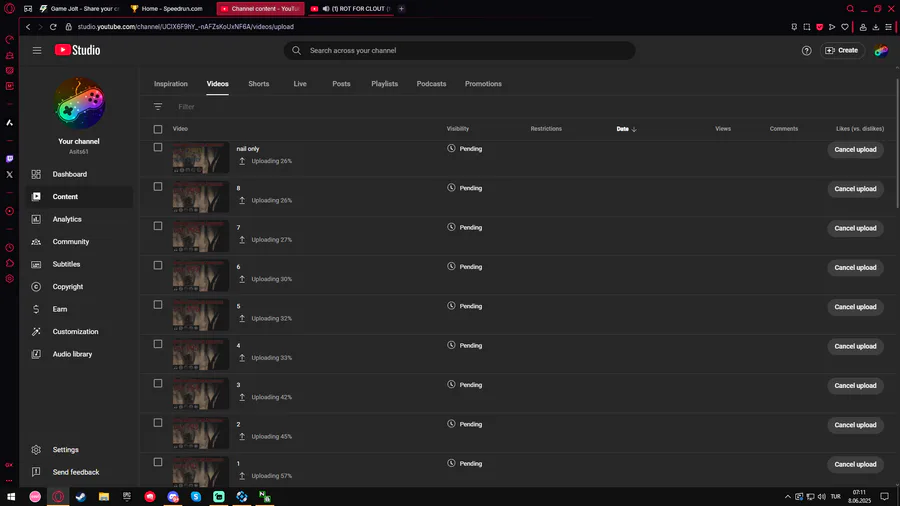Open the Windows Start menu

click(x=11, y=497)
